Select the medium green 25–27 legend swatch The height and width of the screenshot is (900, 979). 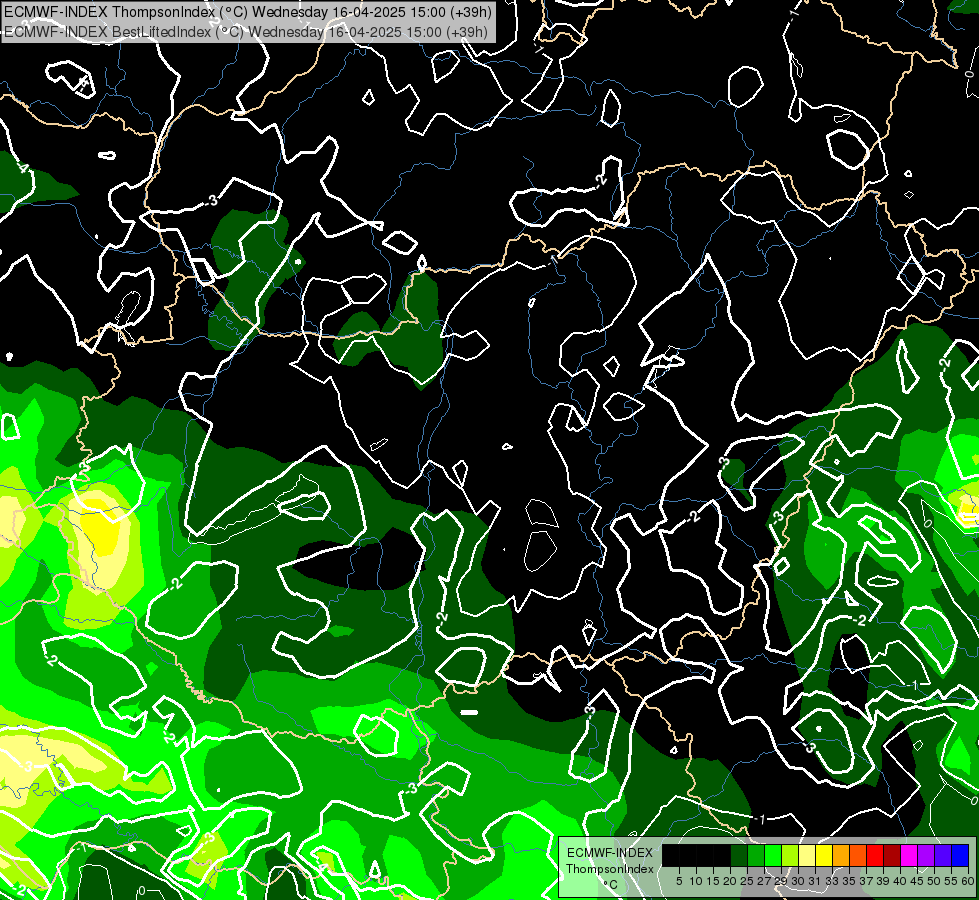click(755, 856)
